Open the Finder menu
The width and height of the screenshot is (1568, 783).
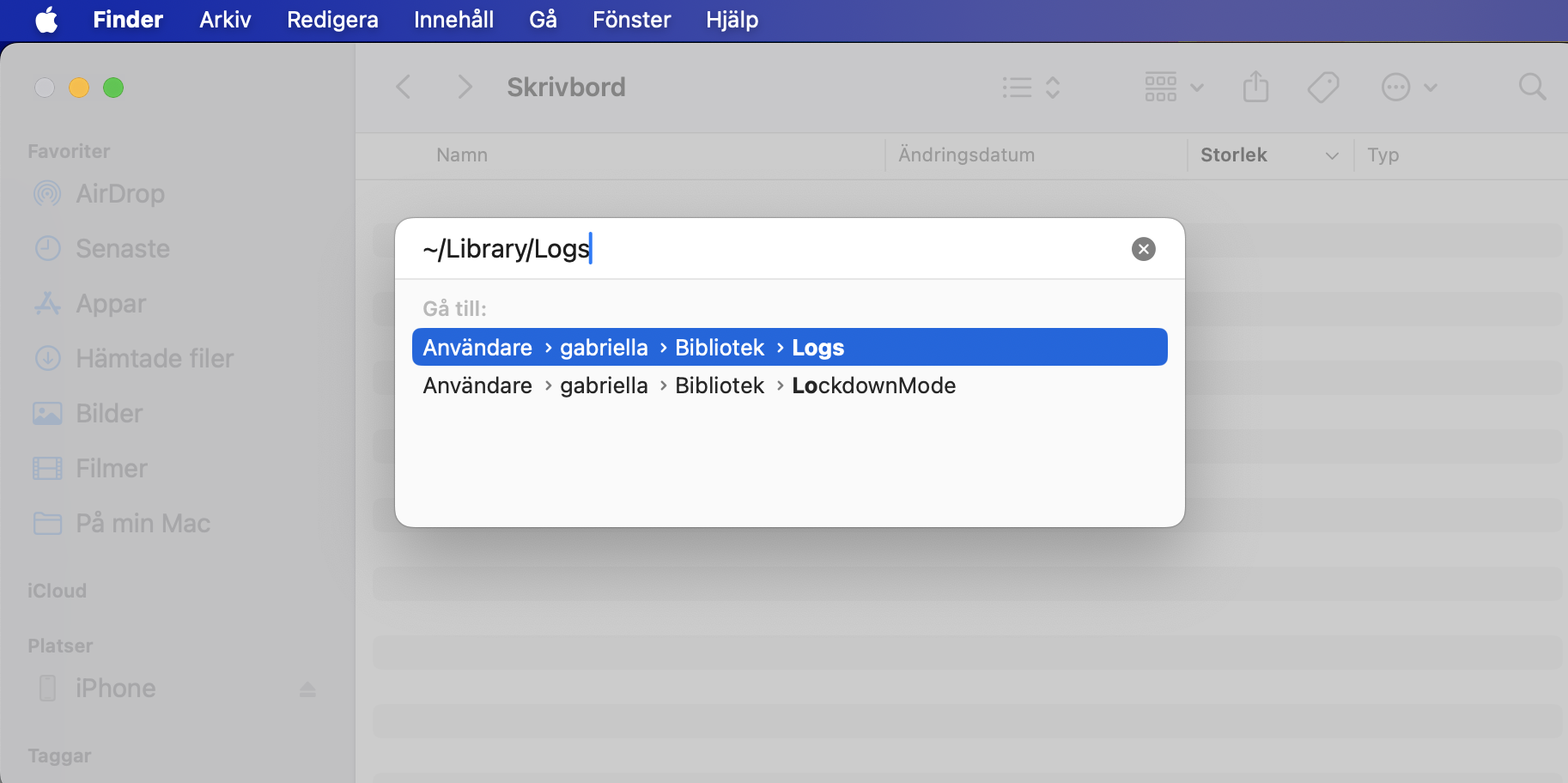pyautogui.click(x=128, y=20)
